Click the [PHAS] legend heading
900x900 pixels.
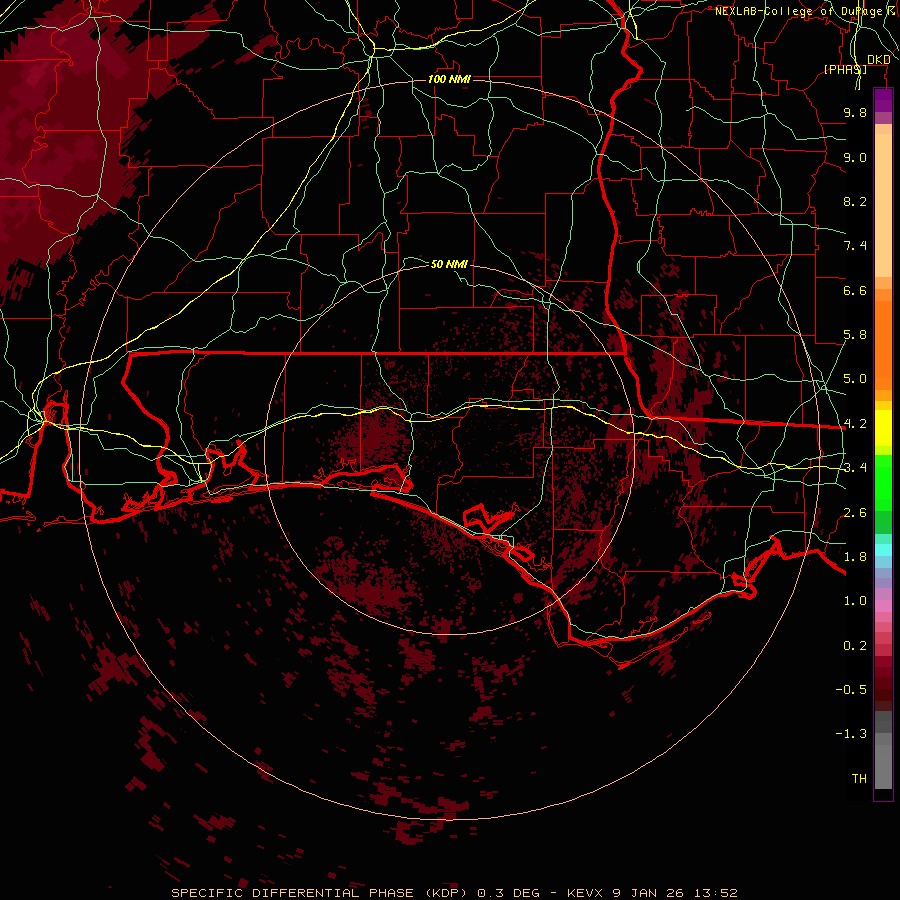pos(845,69)
